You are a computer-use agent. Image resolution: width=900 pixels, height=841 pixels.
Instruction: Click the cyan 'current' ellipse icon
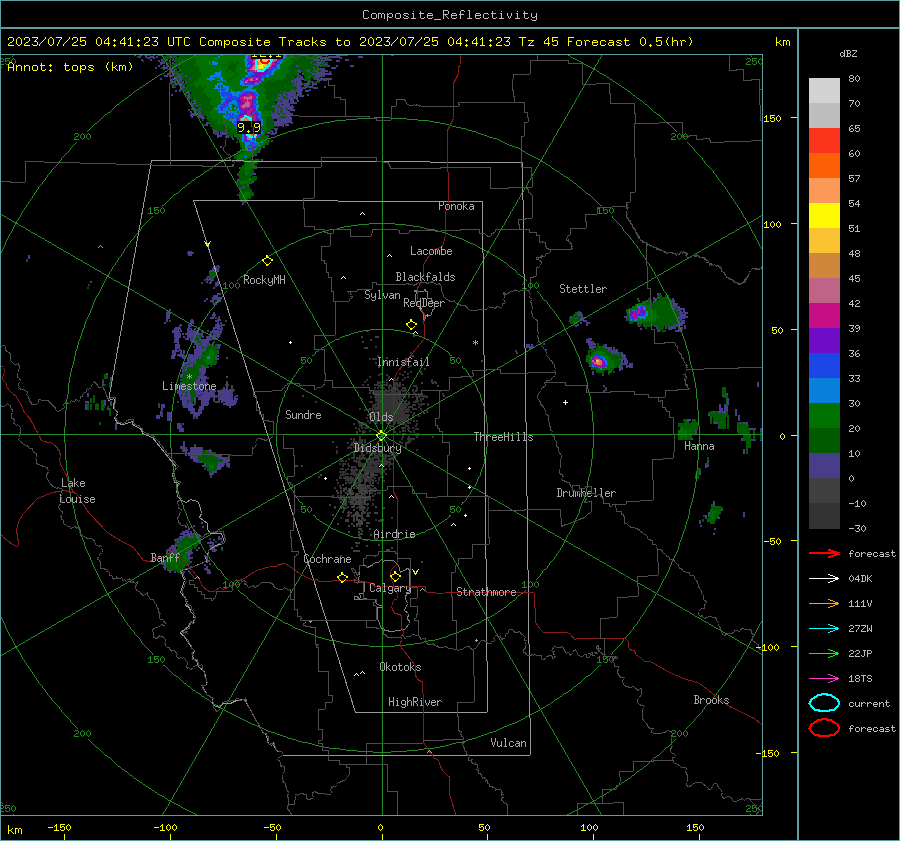(824, 703)
